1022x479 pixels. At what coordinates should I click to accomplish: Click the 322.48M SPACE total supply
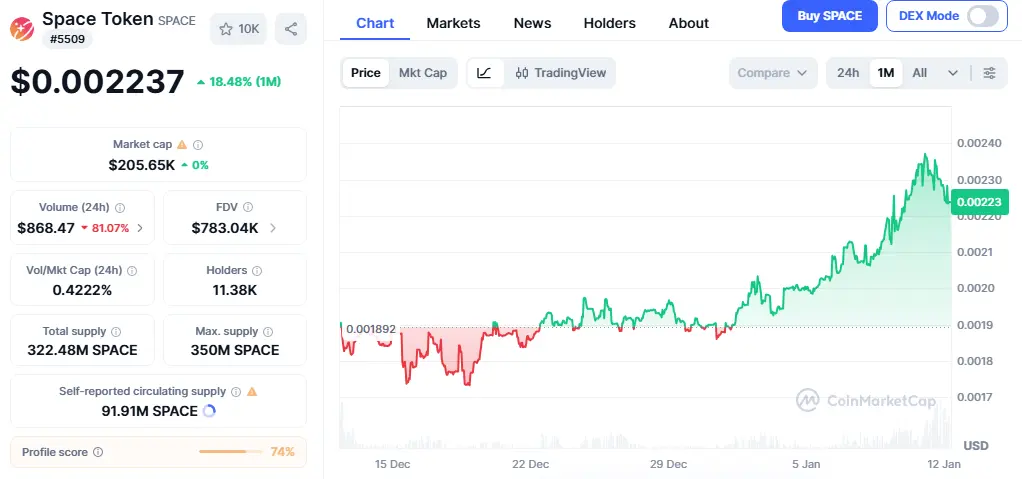[x=82, y=350]
